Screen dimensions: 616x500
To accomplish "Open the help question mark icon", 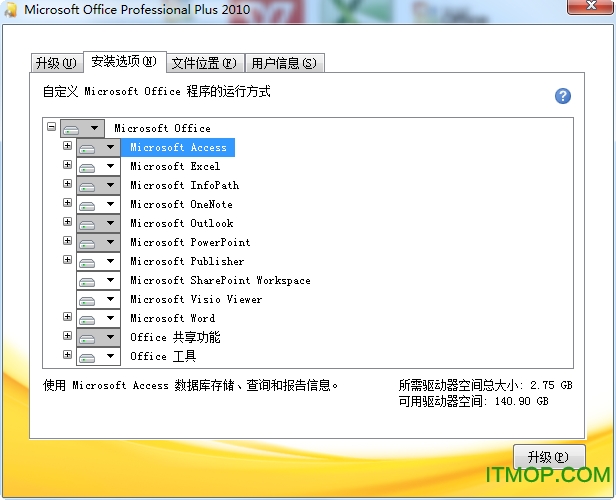I will coord(563,96).
